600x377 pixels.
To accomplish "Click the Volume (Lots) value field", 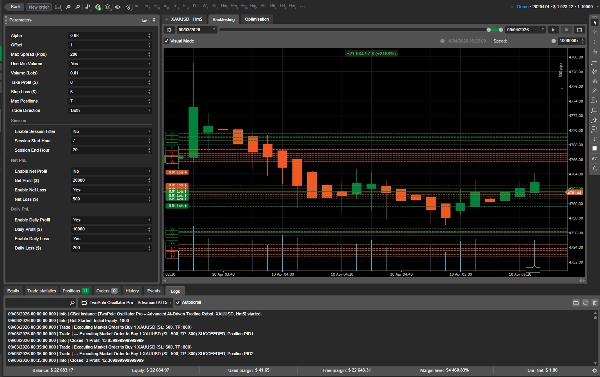I will pyautogui.click(x=110, y=73).
